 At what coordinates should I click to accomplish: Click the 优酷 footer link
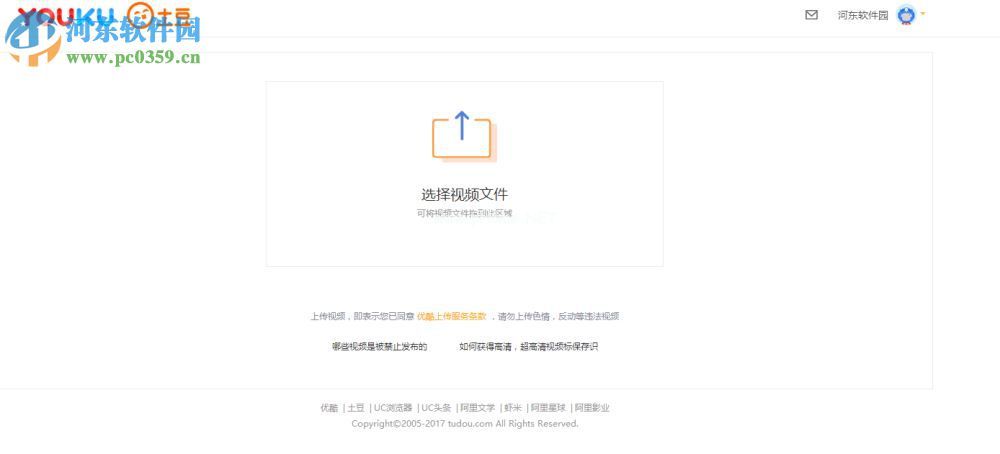(329, 408)
